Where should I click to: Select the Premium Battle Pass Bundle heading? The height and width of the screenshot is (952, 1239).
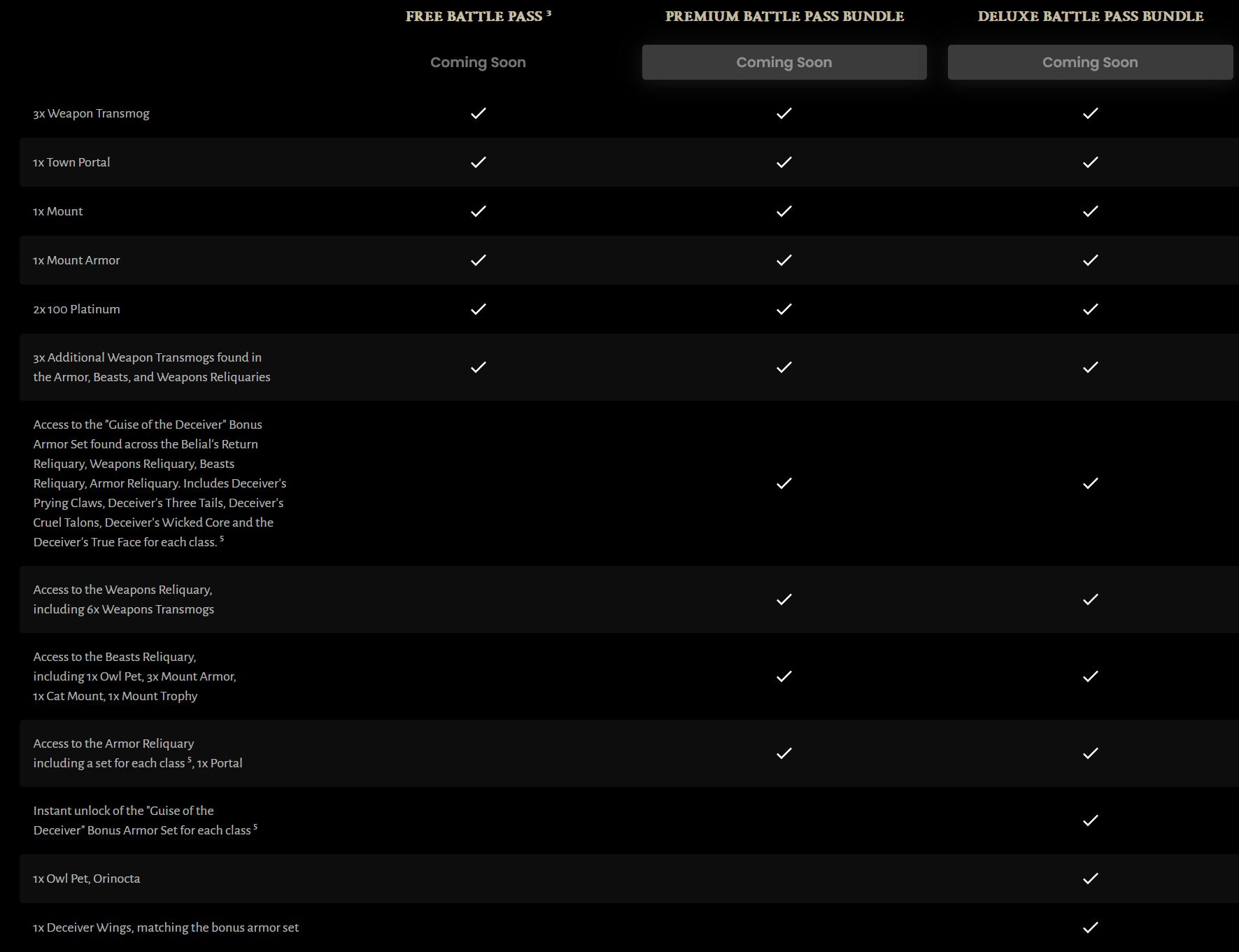(x=784, y=16)
